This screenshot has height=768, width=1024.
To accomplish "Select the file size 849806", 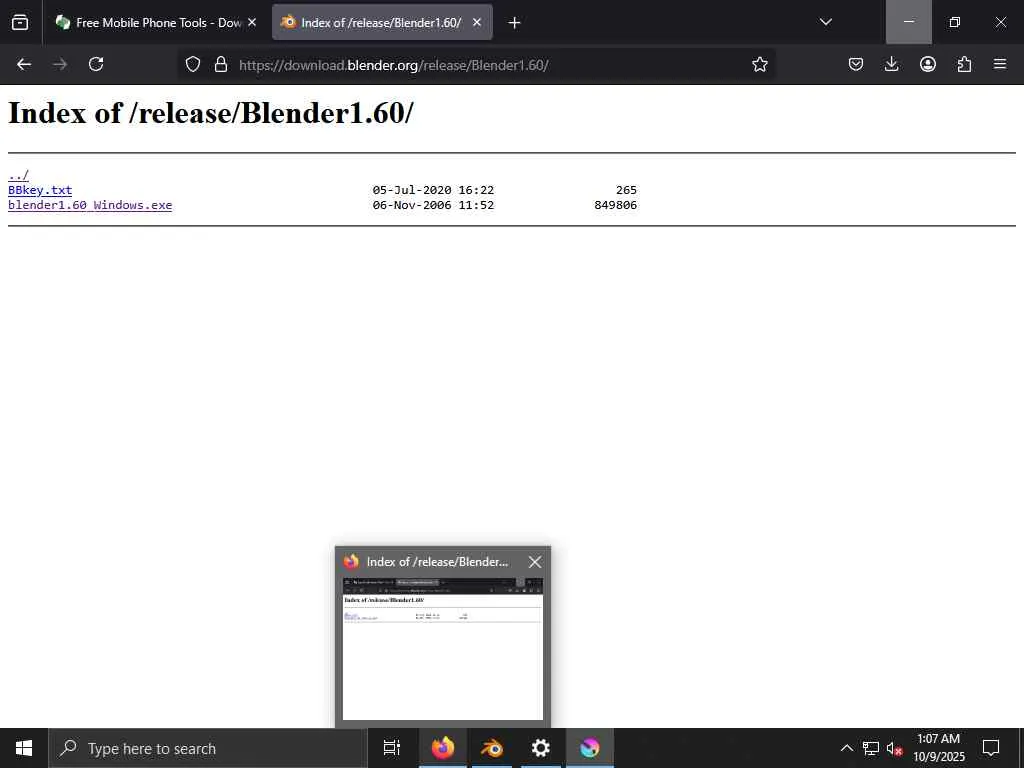I will [x=615, y=205].
